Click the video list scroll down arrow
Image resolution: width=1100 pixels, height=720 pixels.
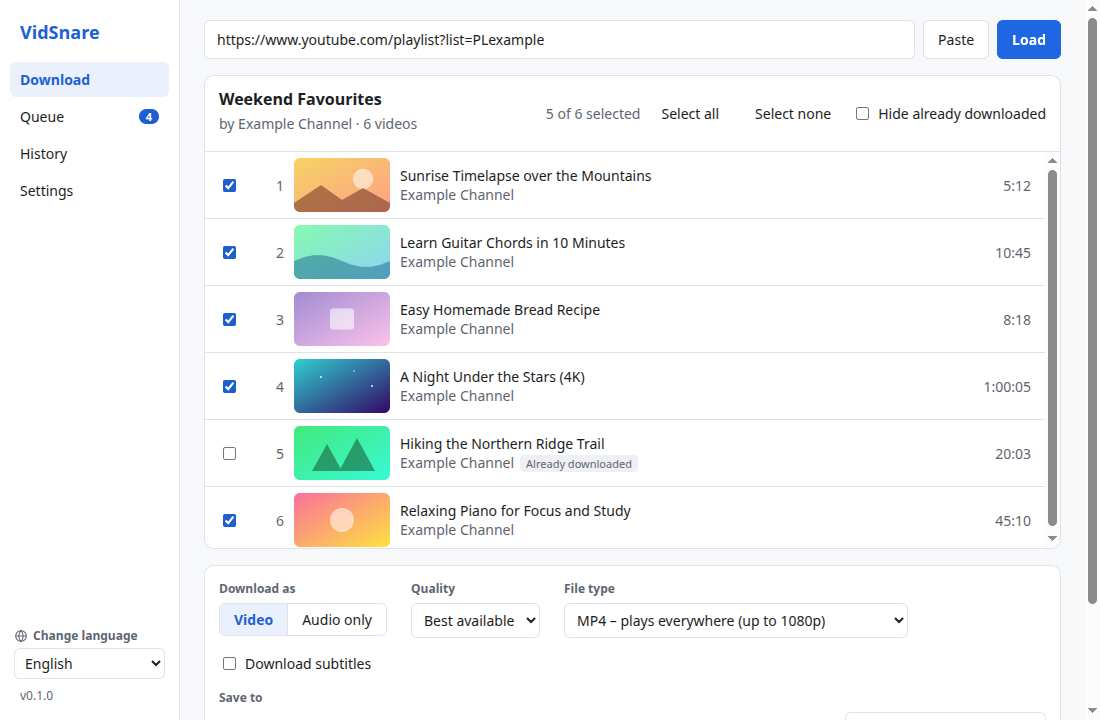(x=1052, y=539)
